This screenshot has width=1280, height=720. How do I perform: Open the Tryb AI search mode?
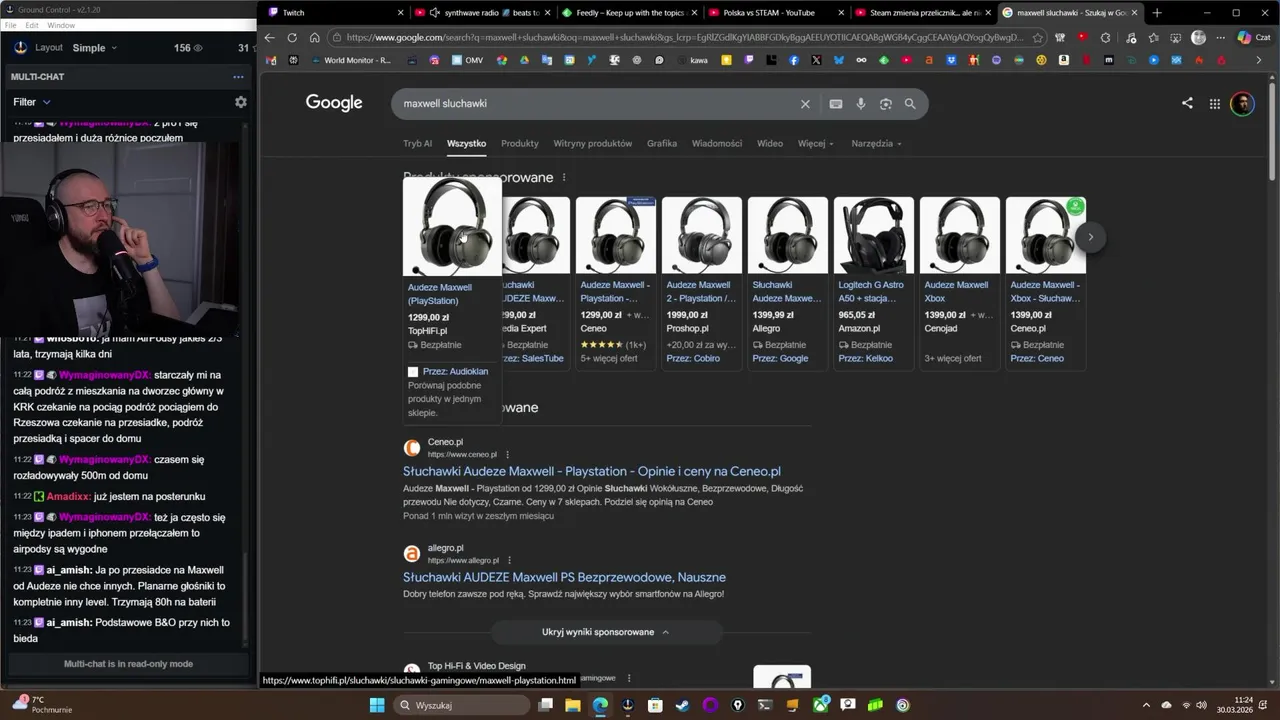418,143
